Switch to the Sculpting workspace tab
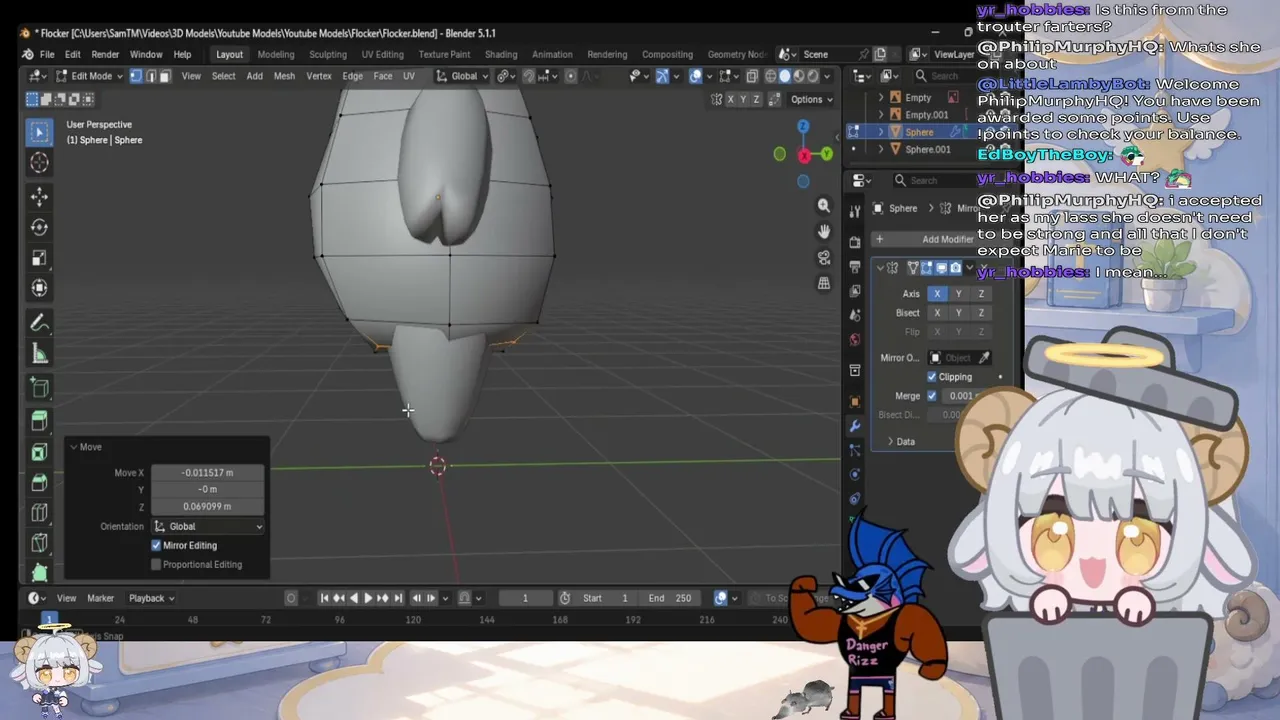The image size is (1280, 720). pyautogui.click(x=328, y=54)
